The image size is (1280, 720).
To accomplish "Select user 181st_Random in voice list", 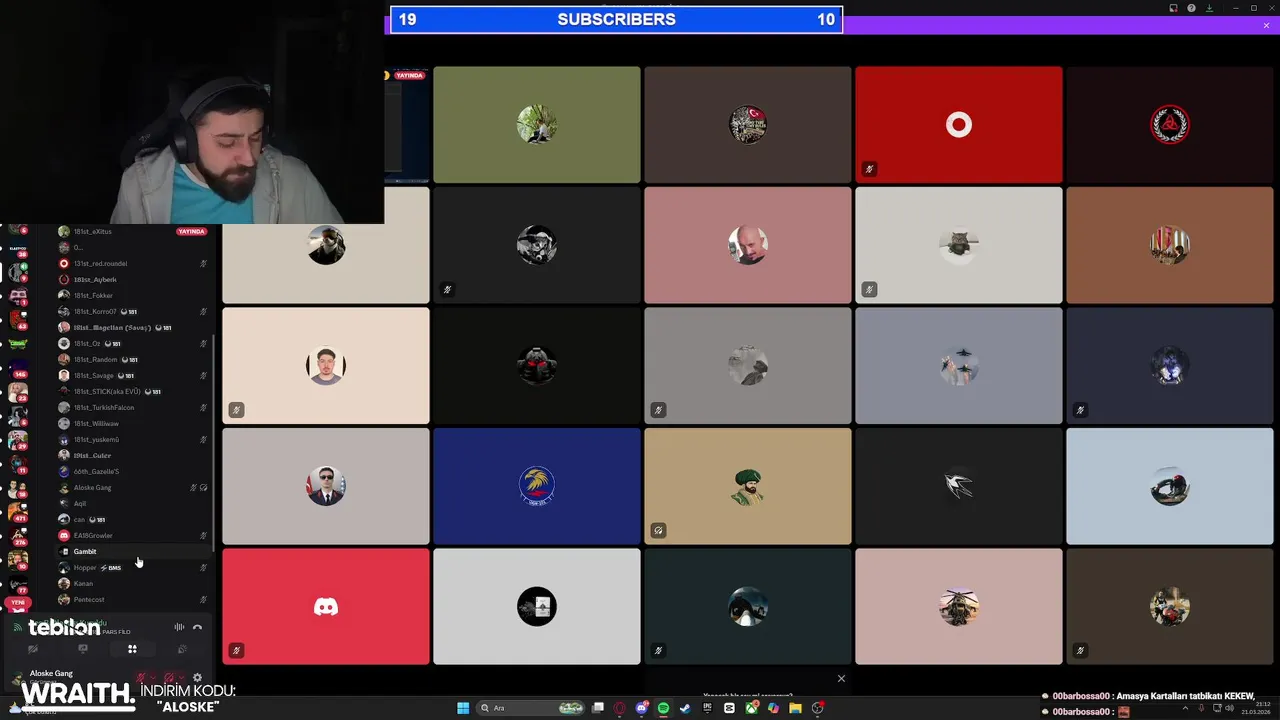I will coord(133,359).
